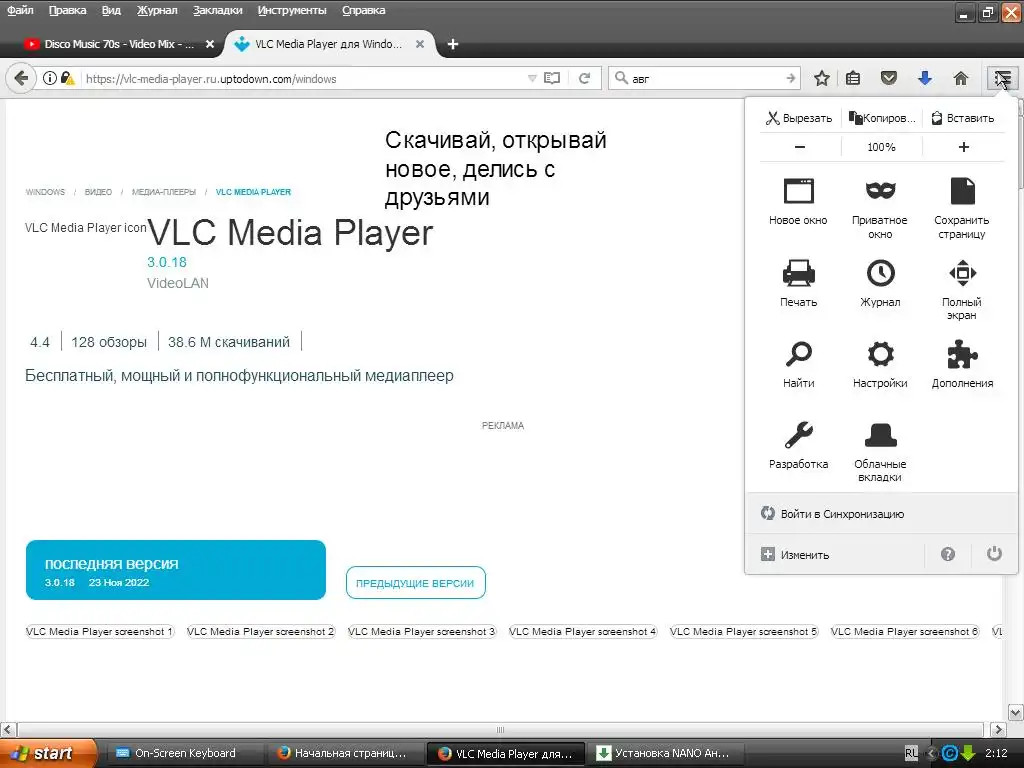Click the МЕДИА-ПЛЕЕРЫ breadcrumb link
The height and width of the screenshot is (768, 1024).
[164, 192]
